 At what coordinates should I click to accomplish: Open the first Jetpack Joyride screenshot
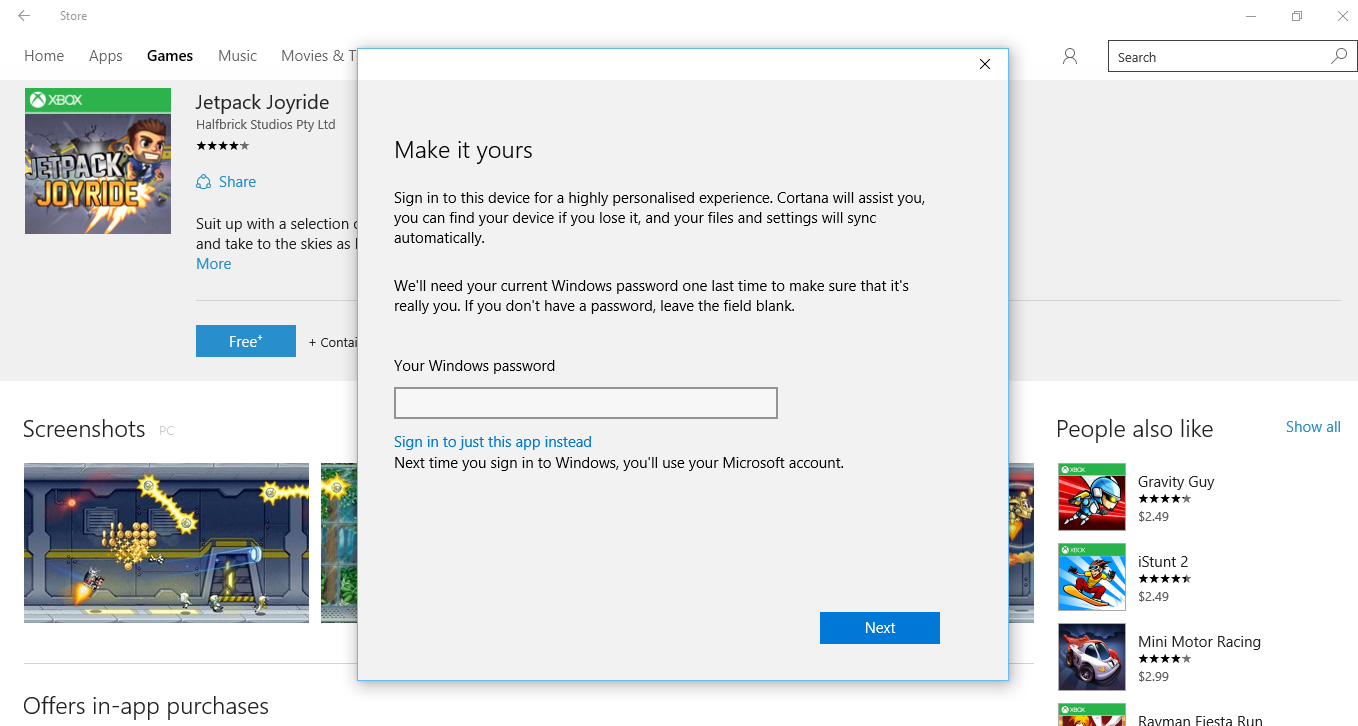(167, 543)
